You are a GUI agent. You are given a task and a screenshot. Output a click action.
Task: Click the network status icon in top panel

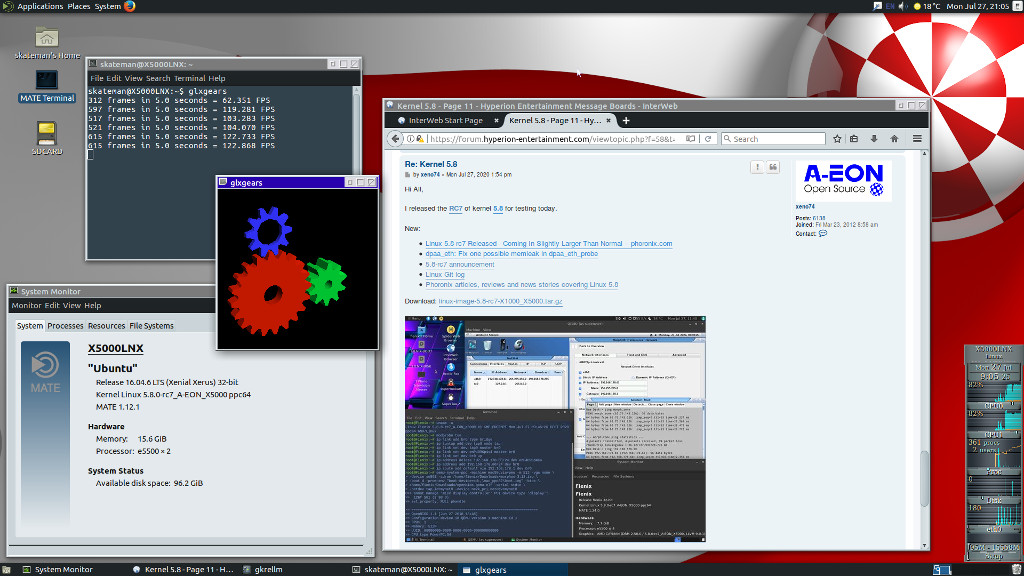coord(877,6)
